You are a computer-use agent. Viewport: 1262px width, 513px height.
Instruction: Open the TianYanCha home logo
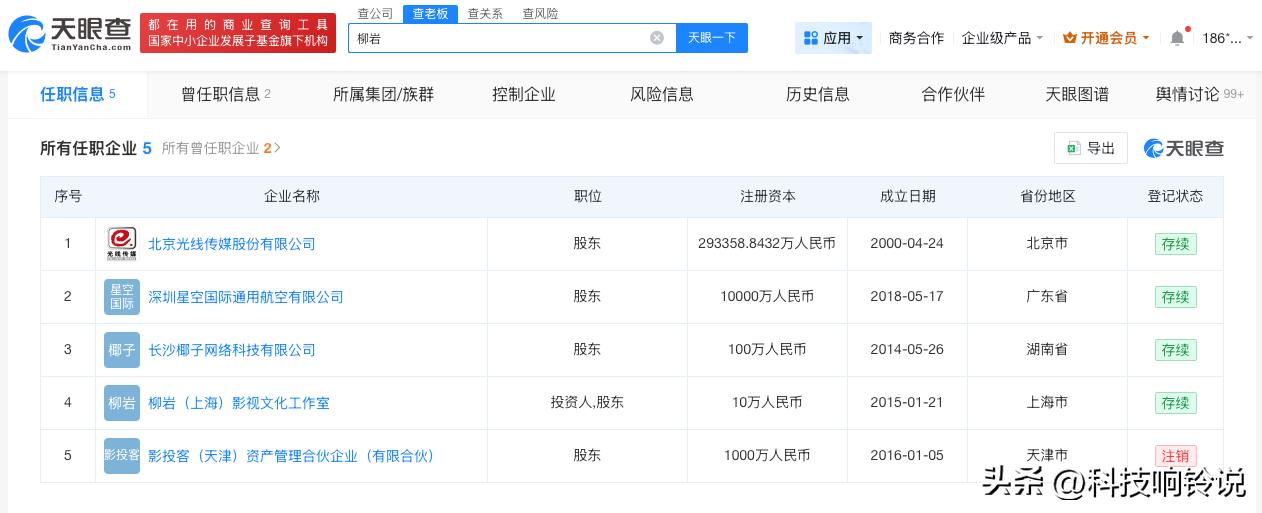click(70, 34)
